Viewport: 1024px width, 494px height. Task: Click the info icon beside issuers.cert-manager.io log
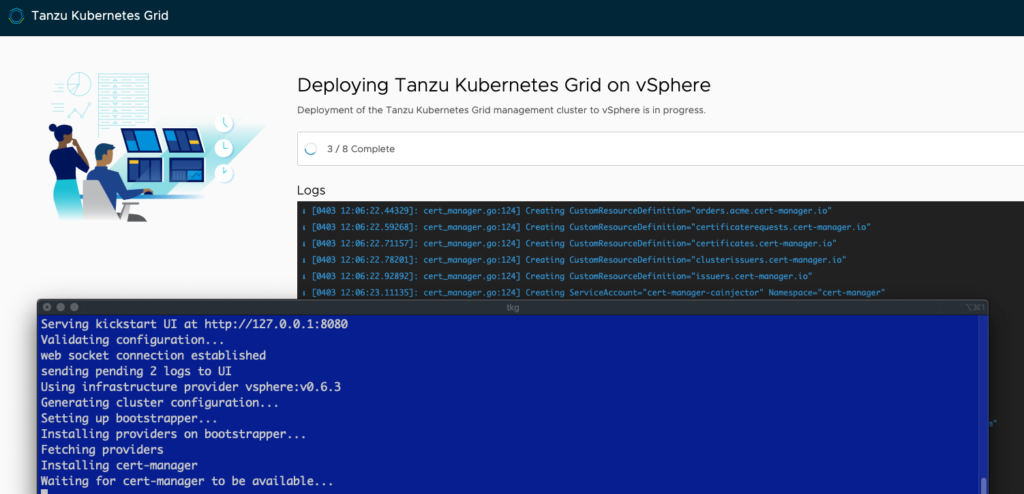coord(303,276)
